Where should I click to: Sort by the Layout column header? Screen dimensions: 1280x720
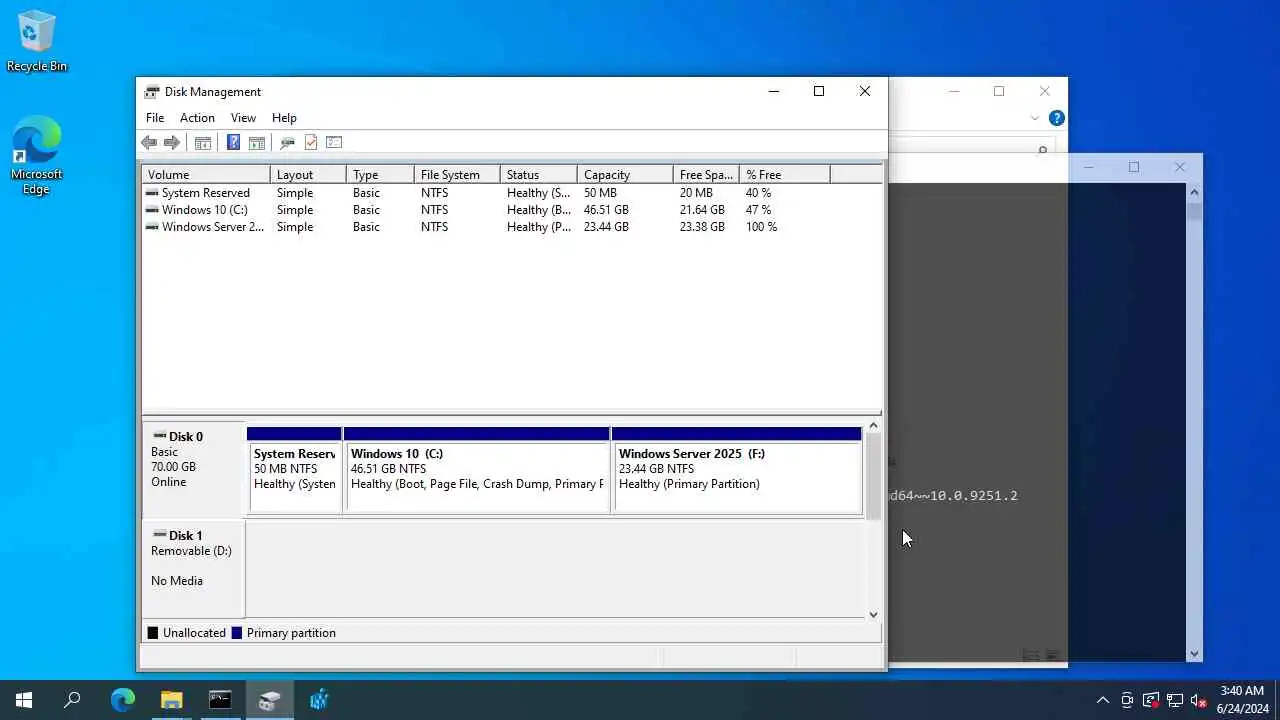click(x=308, y=175)
